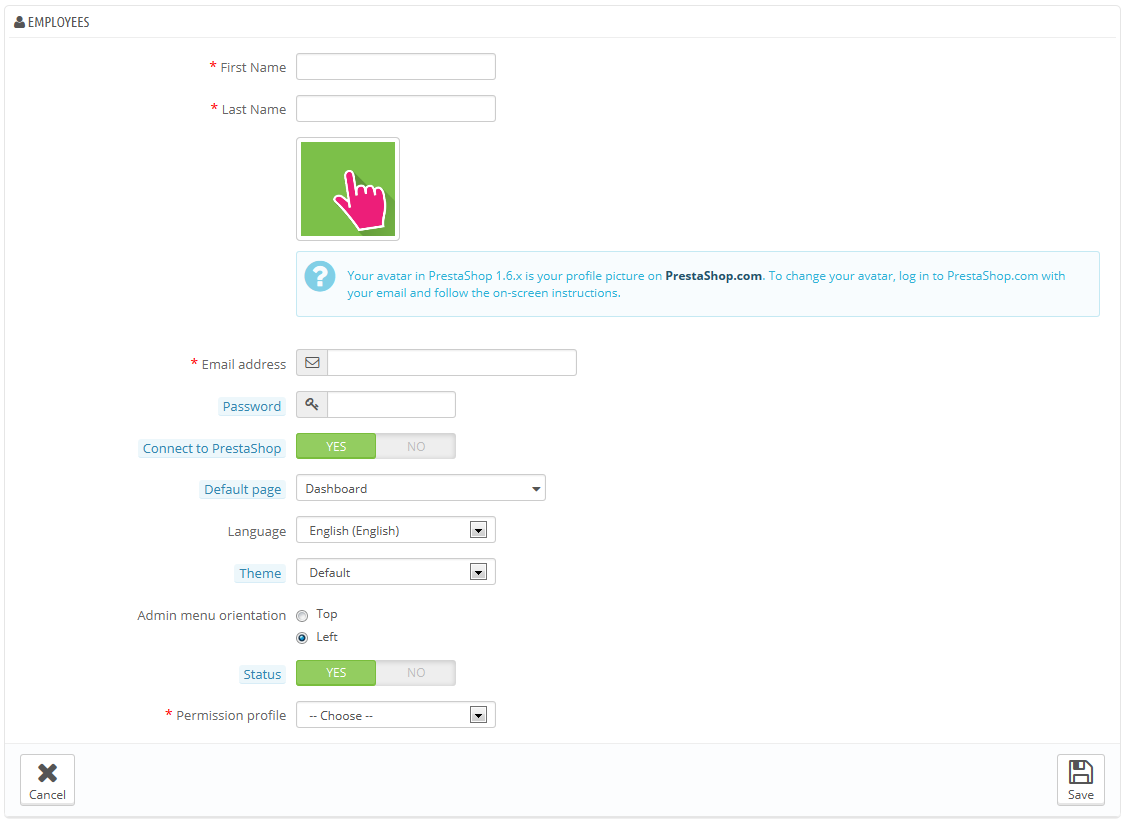Select the Top menu orientation radio
The height and width of the screenshot is (824, 1127).
click(303, 615)
